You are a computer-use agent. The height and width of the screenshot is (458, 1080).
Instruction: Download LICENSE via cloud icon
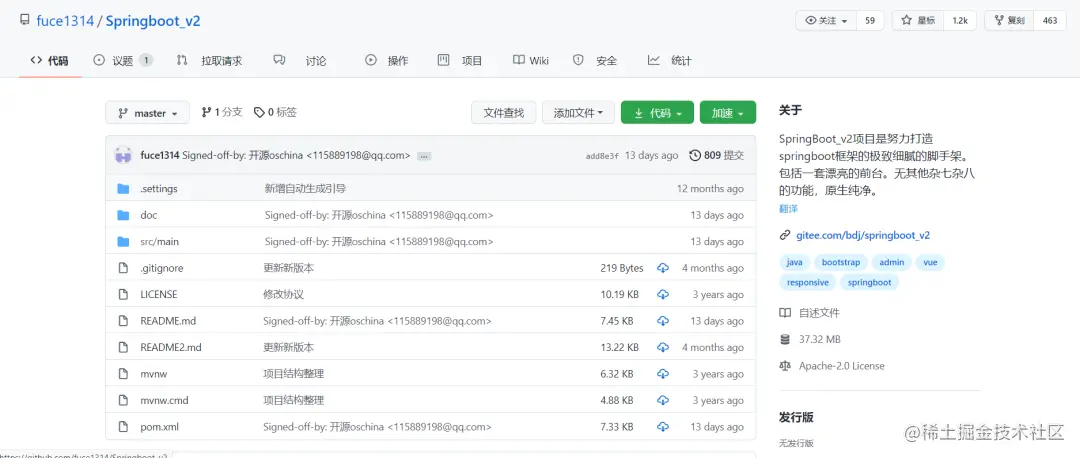tap(663, 294)
